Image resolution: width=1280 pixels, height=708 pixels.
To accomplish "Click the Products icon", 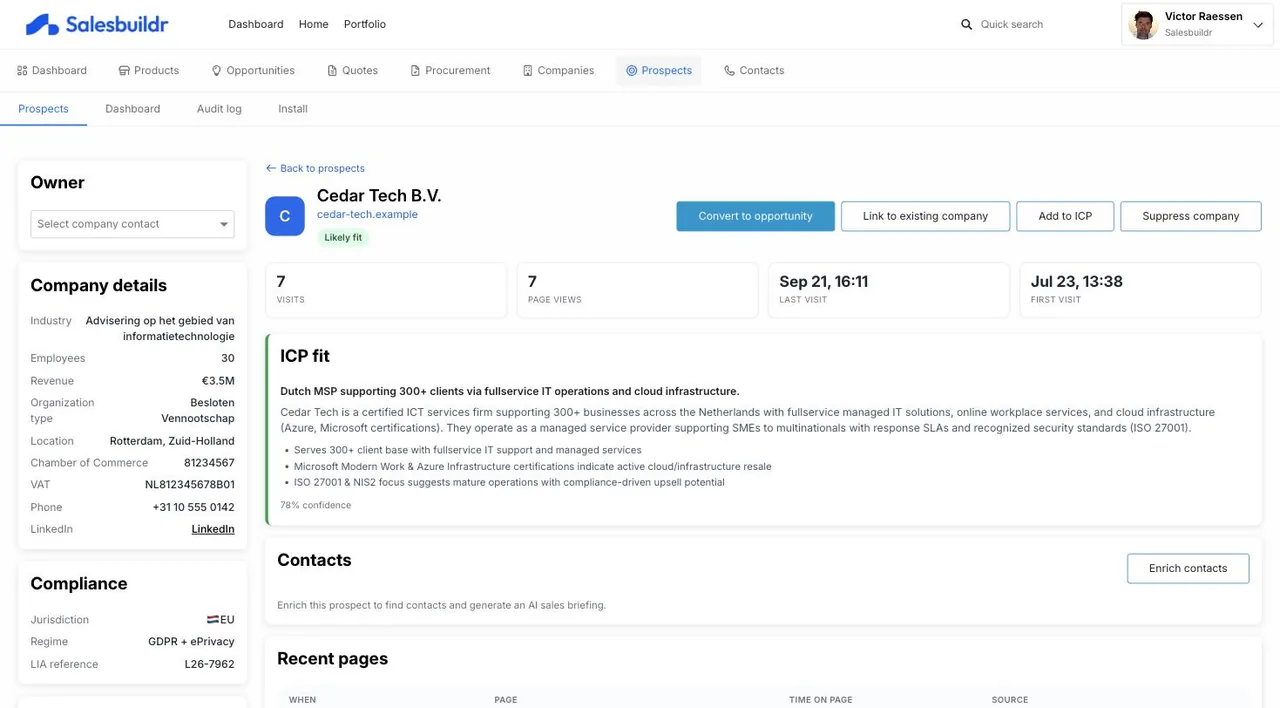I will 124,71.
